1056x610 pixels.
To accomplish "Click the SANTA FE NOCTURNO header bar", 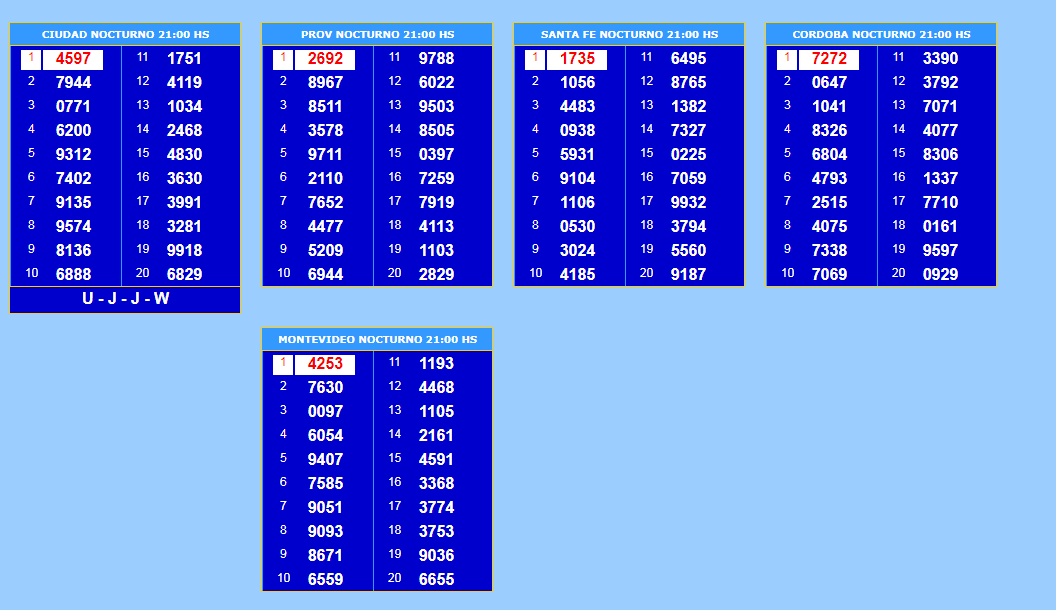I will point(629,34).
